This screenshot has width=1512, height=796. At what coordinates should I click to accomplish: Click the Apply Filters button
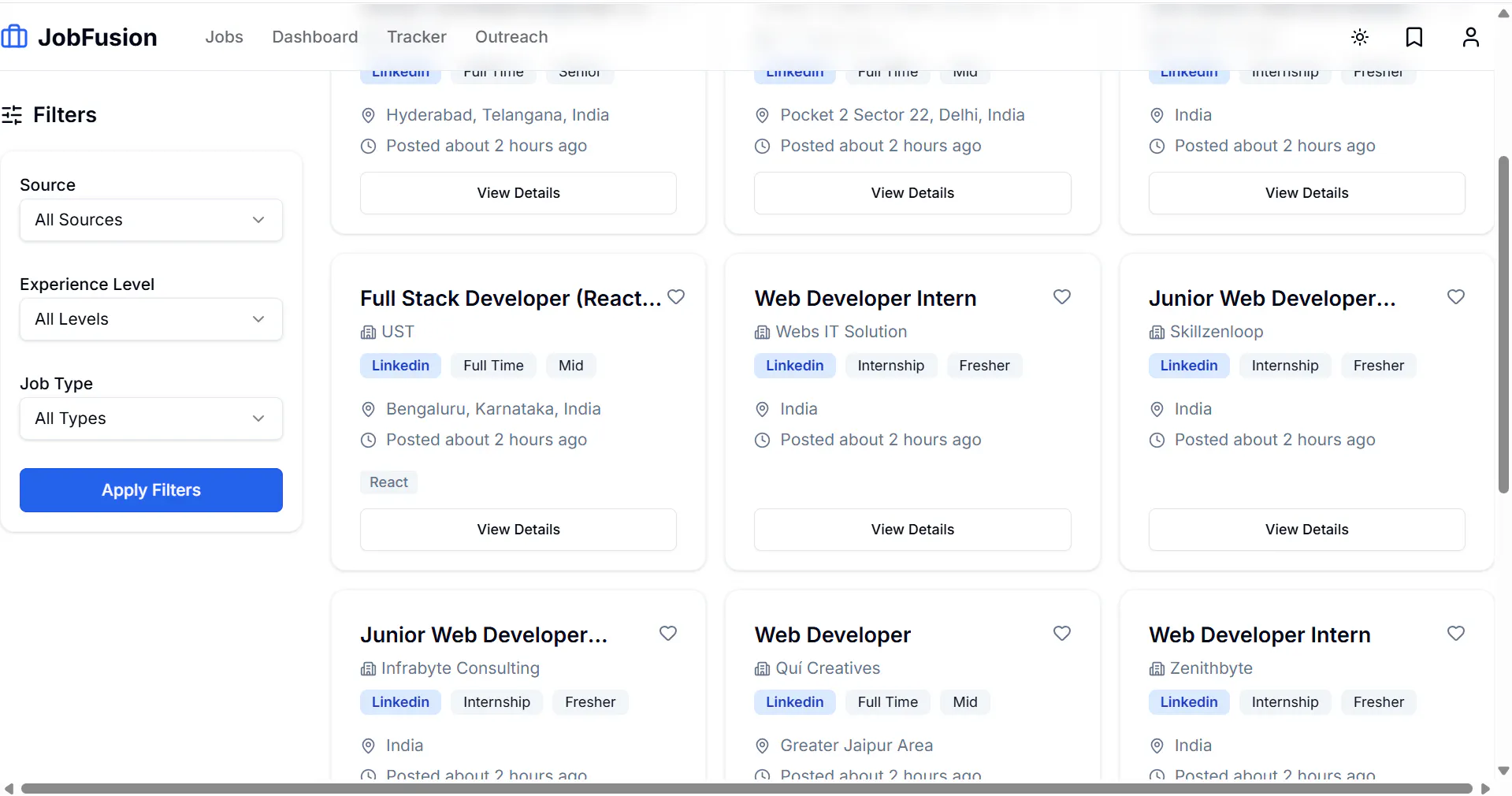coord(151,490)
